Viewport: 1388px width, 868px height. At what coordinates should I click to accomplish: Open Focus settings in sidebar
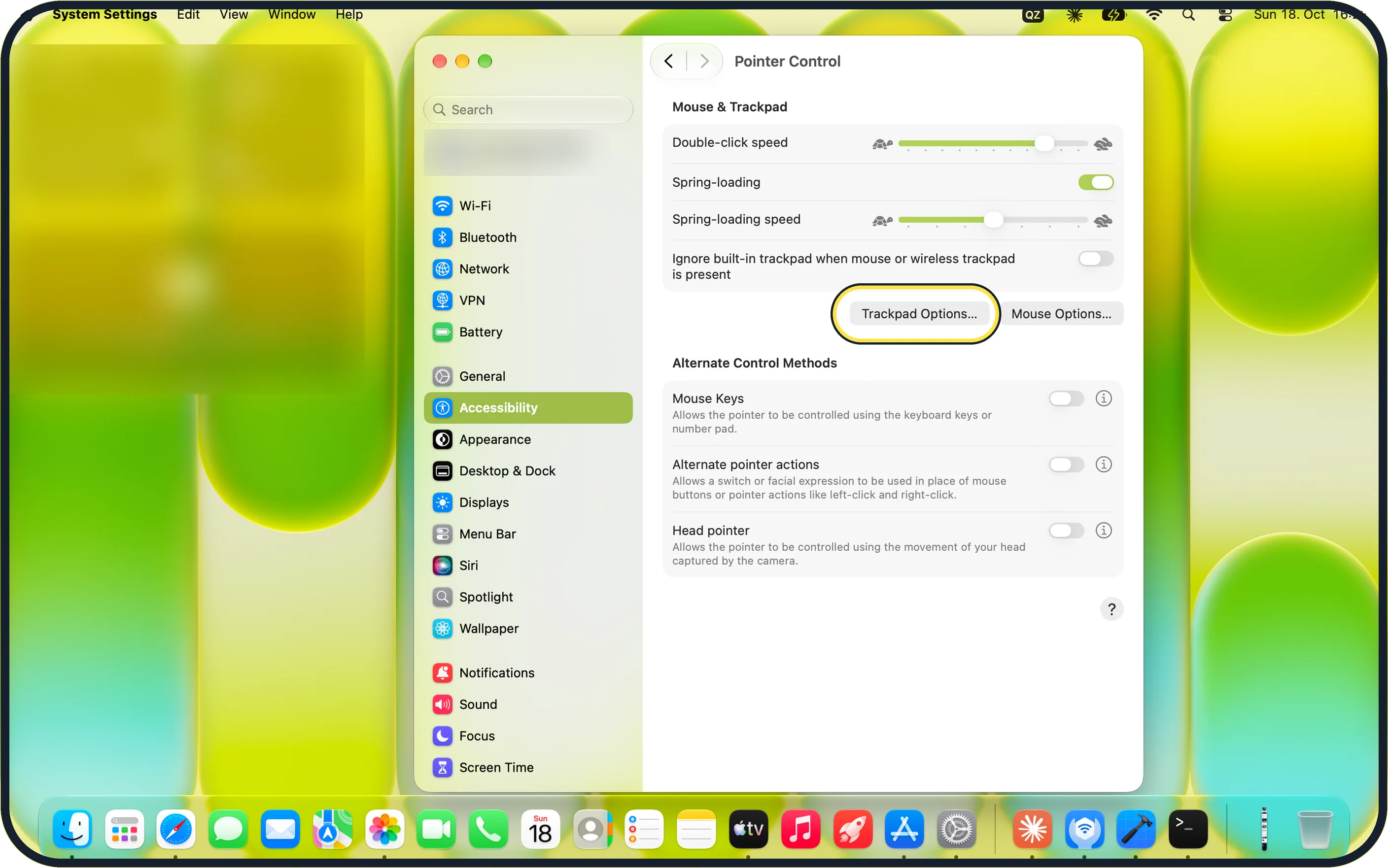(528, 736)
